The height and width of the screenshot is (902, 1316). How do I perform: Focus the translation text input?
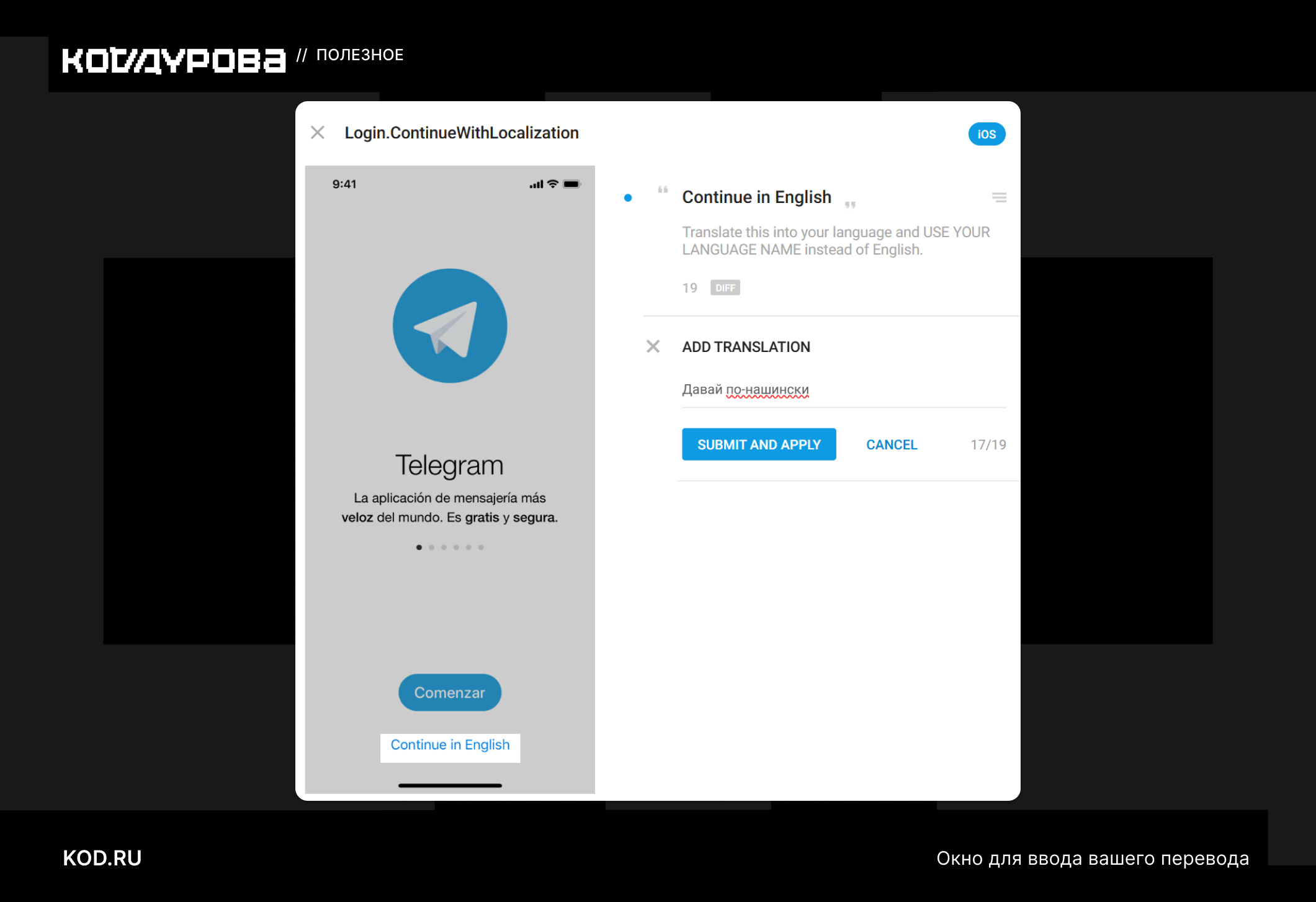pos(844,390)
